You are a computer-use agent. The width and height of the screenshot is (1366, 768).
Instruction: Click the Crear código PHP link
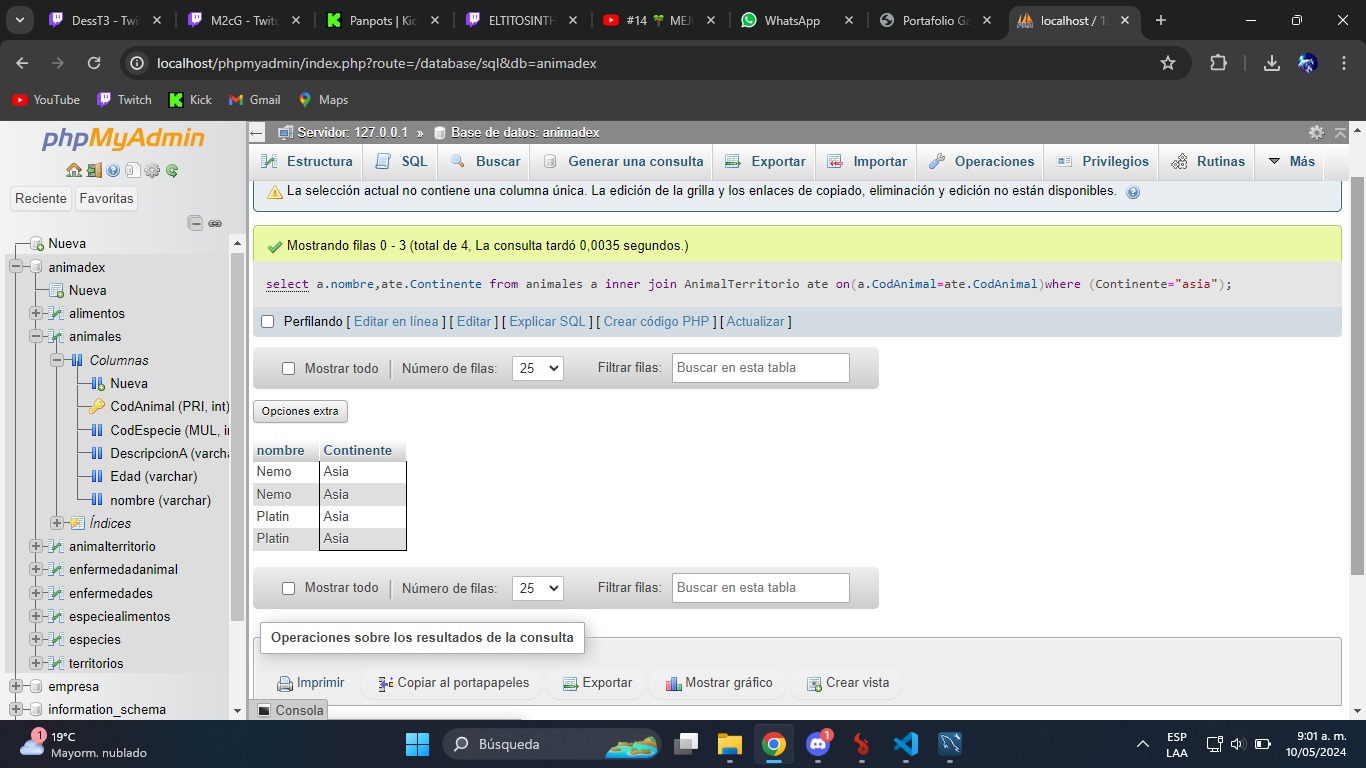(656, 321)
